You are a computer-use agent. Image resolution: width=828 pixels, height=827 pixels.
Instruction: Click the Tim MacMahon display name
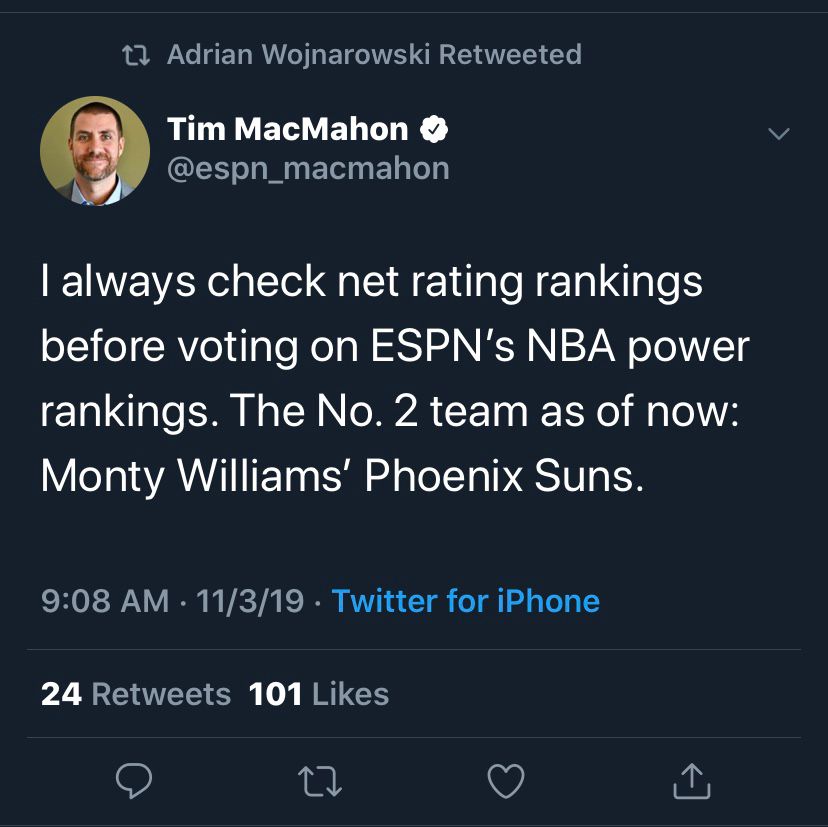click(288, 129)
